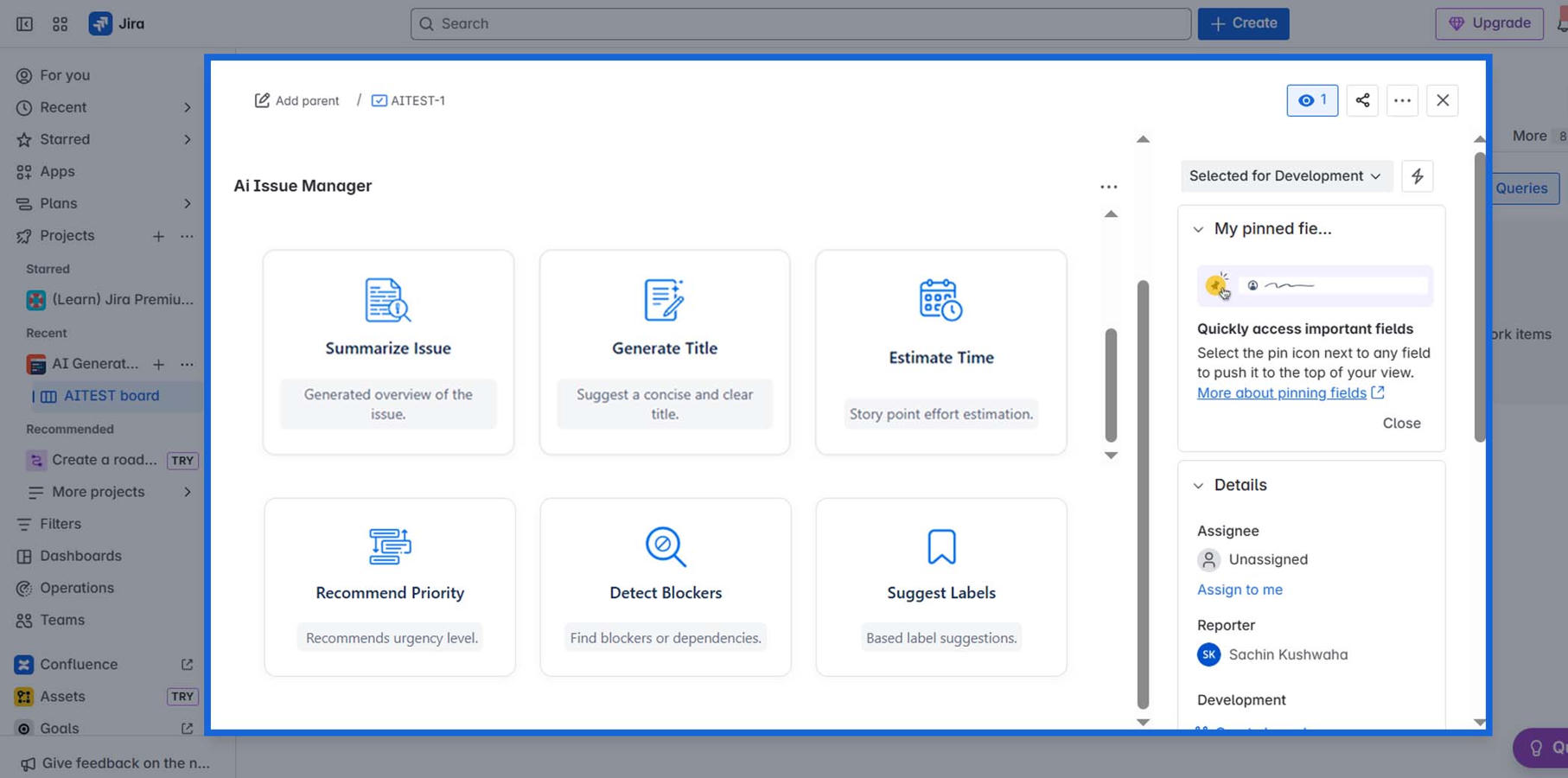The height and width of the screenshot is (778, 1568).
Task: Click Assign to me link
Action: click(1240, 590)
